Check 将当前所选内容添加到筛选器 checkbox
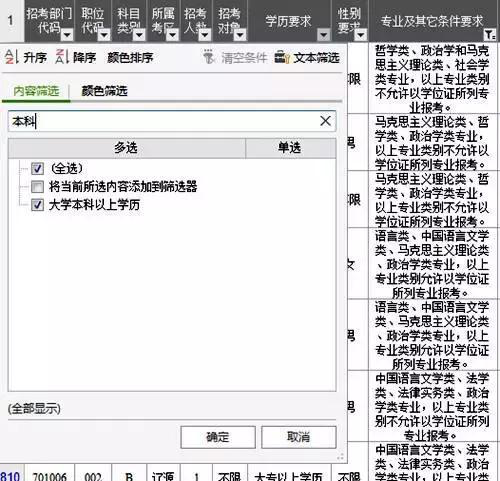 [37, 187]
